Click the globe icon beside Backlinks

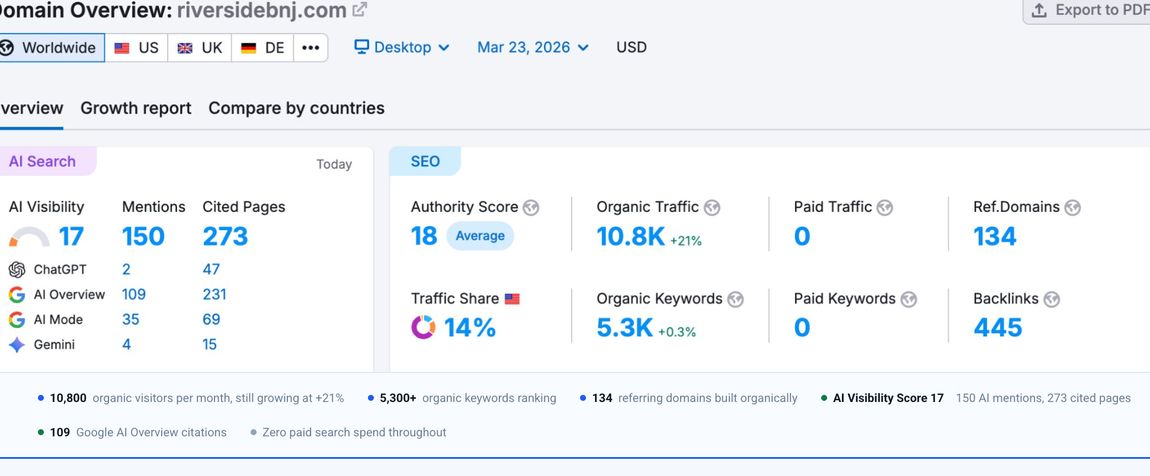pos(1051,299)
